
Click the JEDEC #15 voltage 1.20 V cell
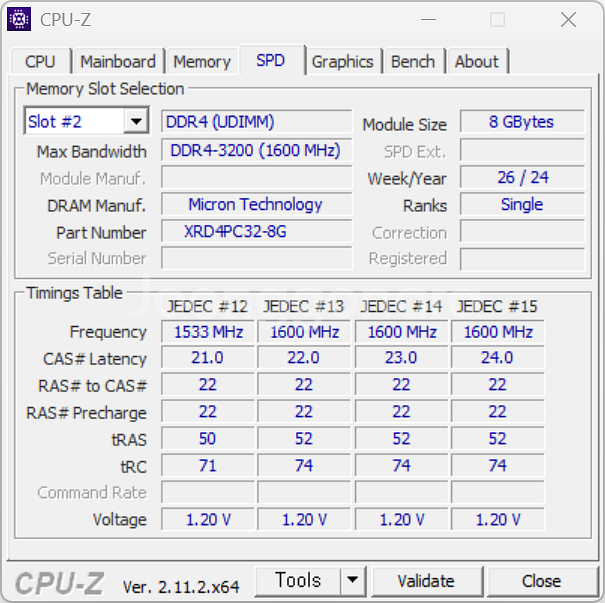(498, 520)
